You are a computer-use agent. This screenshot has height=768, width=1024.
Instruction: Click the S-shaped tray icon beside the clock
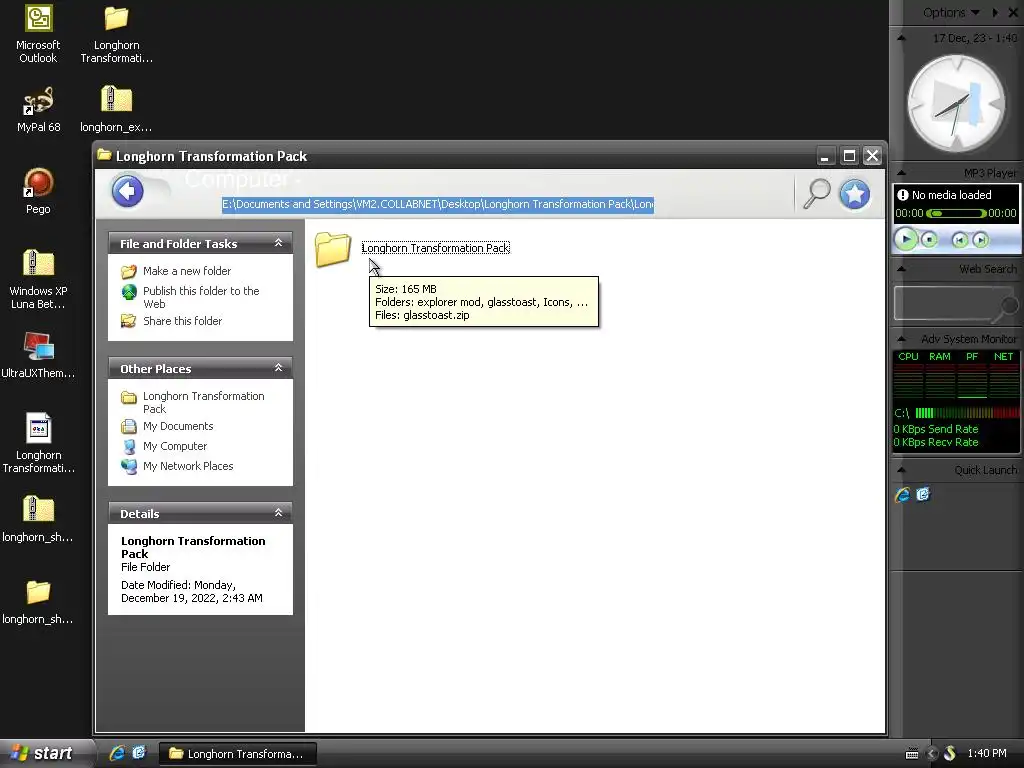[950, 754]
